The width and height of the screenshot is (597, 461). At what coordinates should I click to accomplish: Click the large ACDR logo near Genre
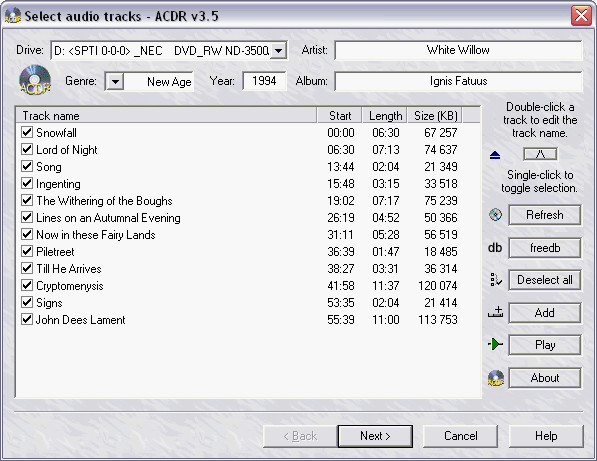point(35,80)
